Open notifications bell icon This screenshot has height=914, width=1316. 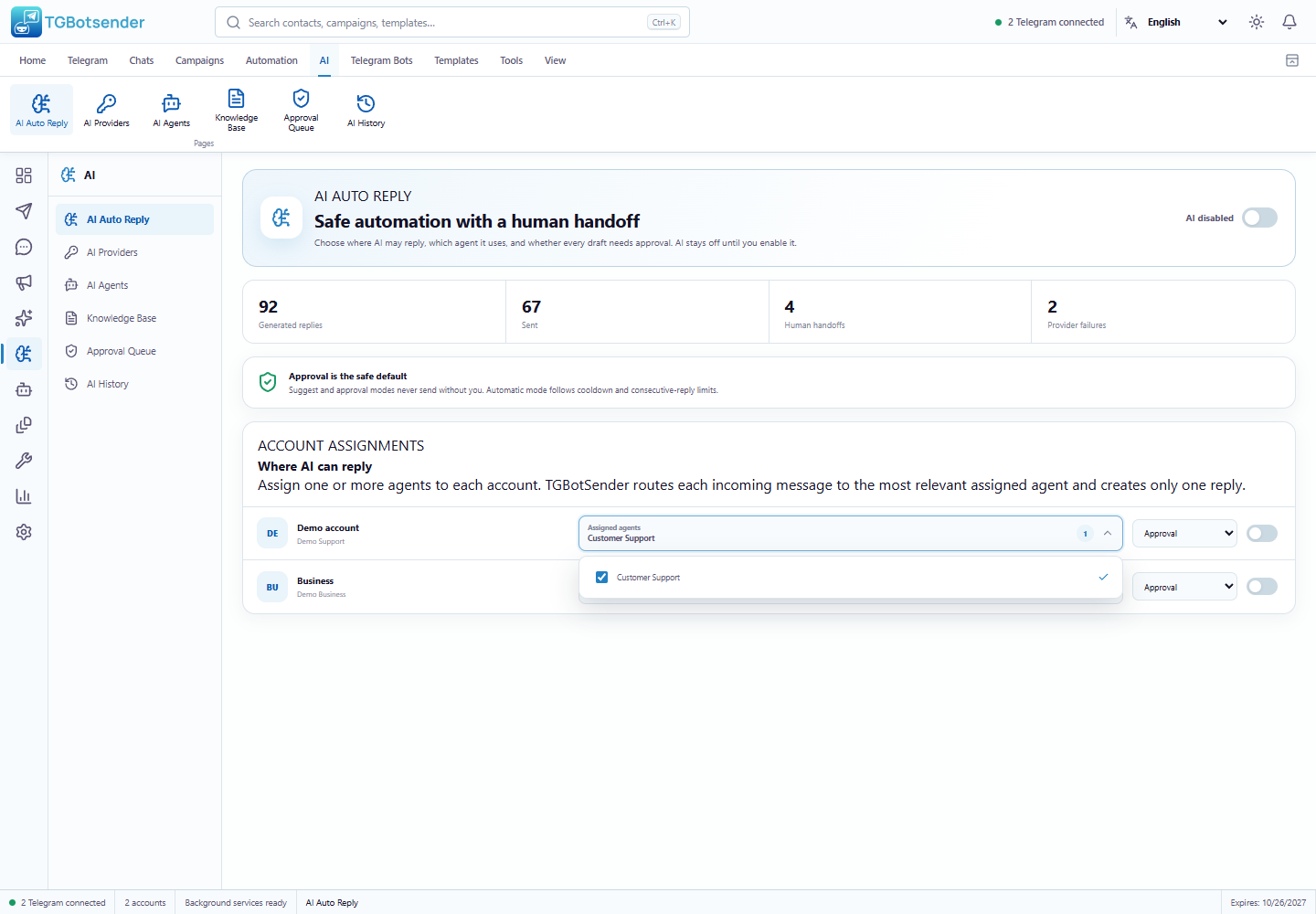(x=1289, y=22)
